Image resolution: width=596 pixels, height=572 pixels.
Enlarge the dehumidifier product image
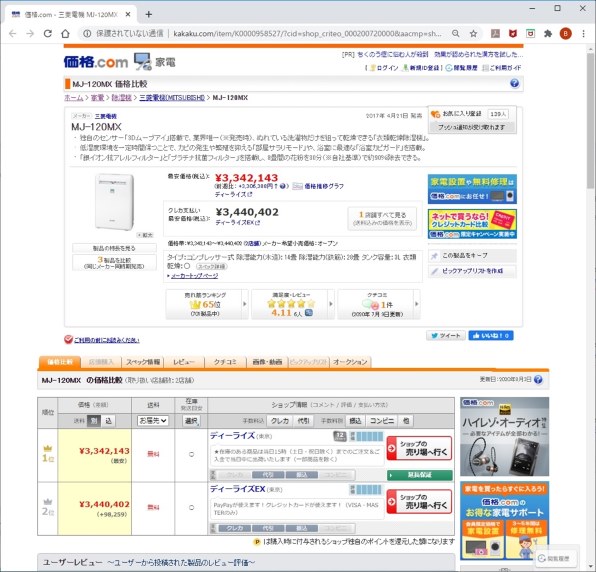[114, 201]
